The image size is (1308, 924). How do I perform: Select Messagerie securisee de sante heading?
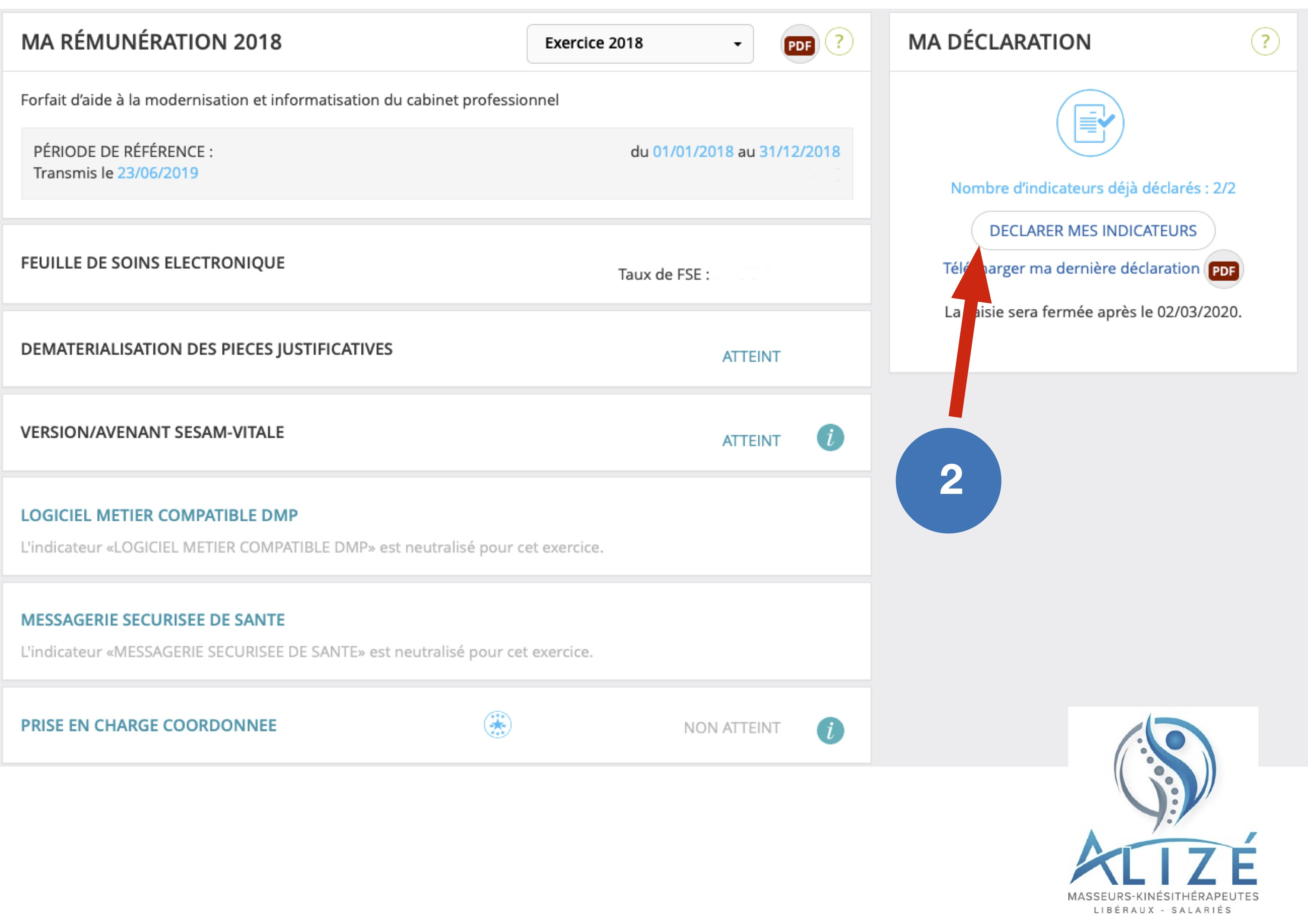[x=153, y=620]
